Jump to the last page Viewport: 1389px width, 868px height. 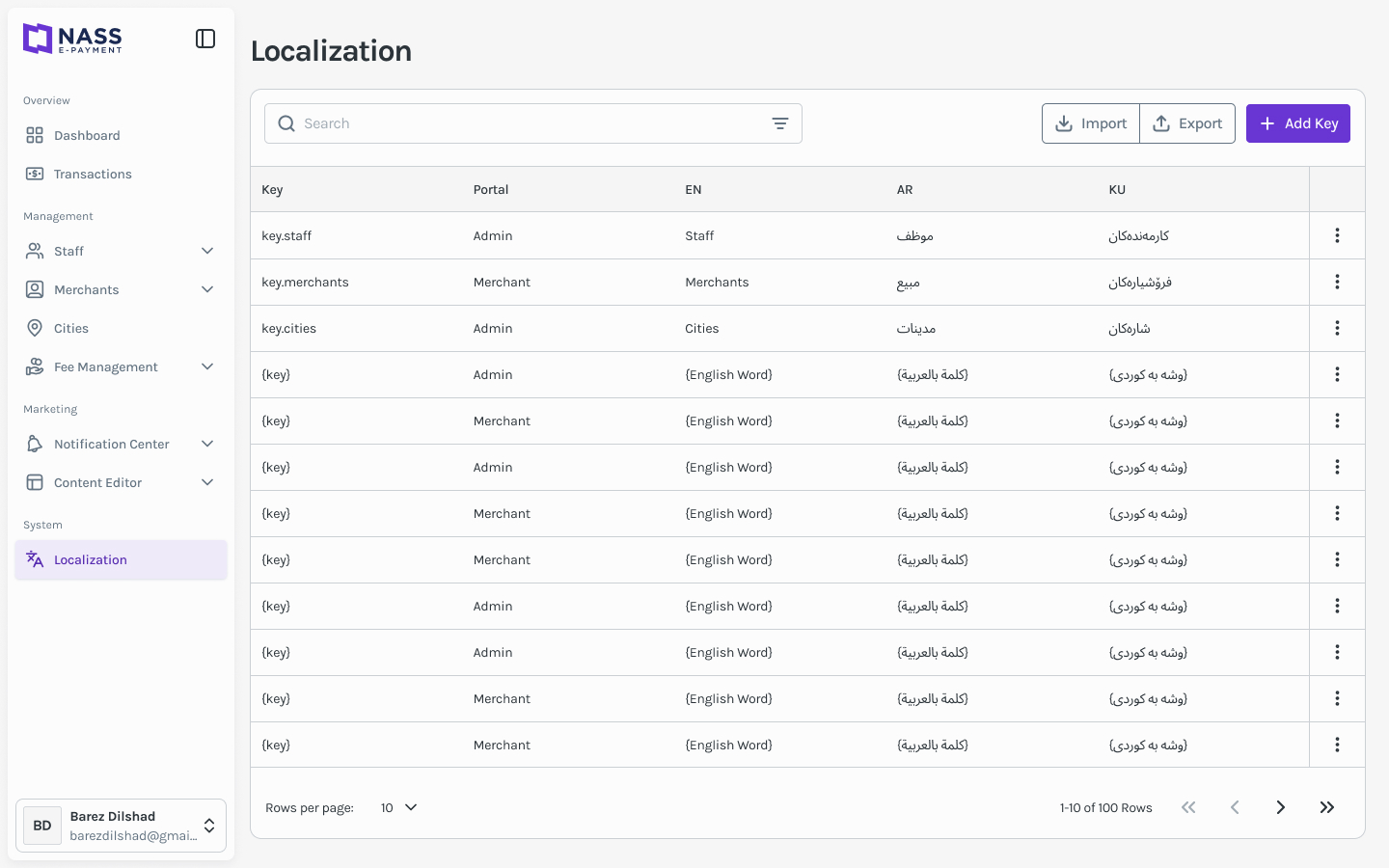pos(1327,807)
